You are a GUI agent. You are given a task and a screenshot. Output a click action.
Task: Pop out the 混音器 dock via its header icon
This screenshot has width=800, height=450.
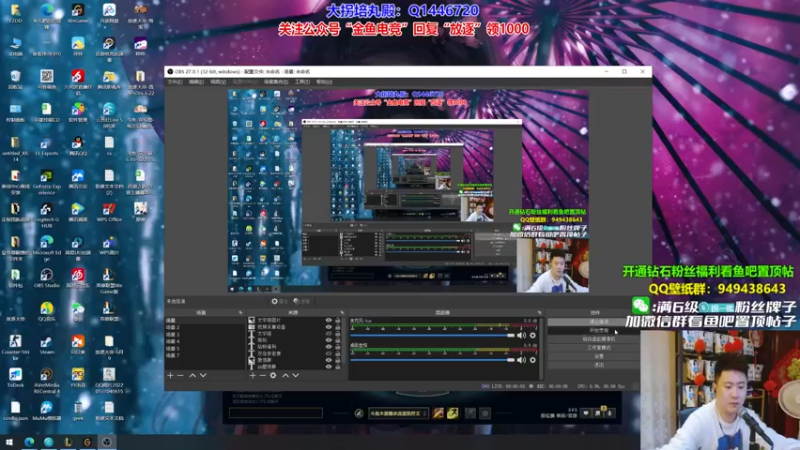click(539, 313)
